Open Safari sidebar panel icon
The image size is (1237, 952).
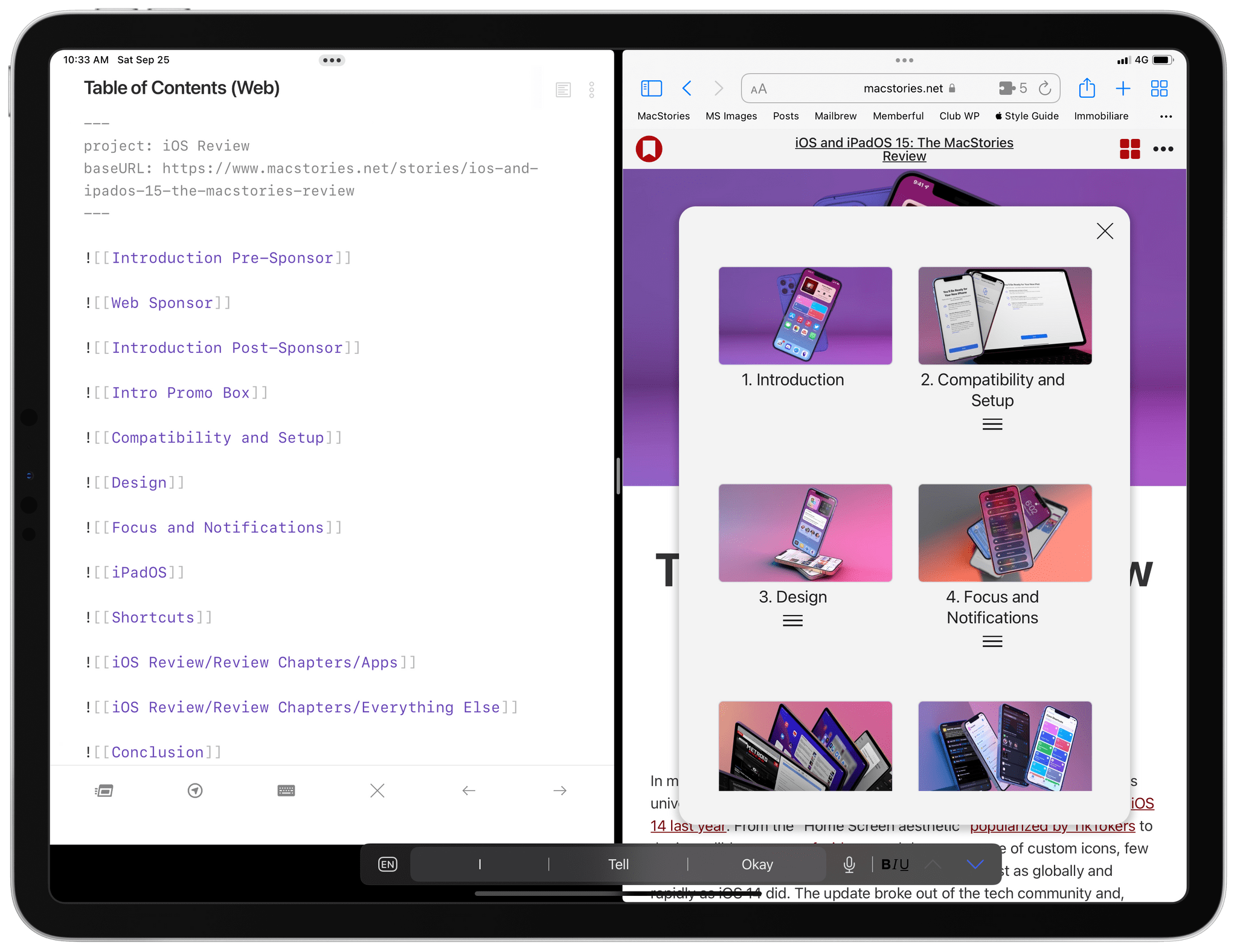[651, 89]
